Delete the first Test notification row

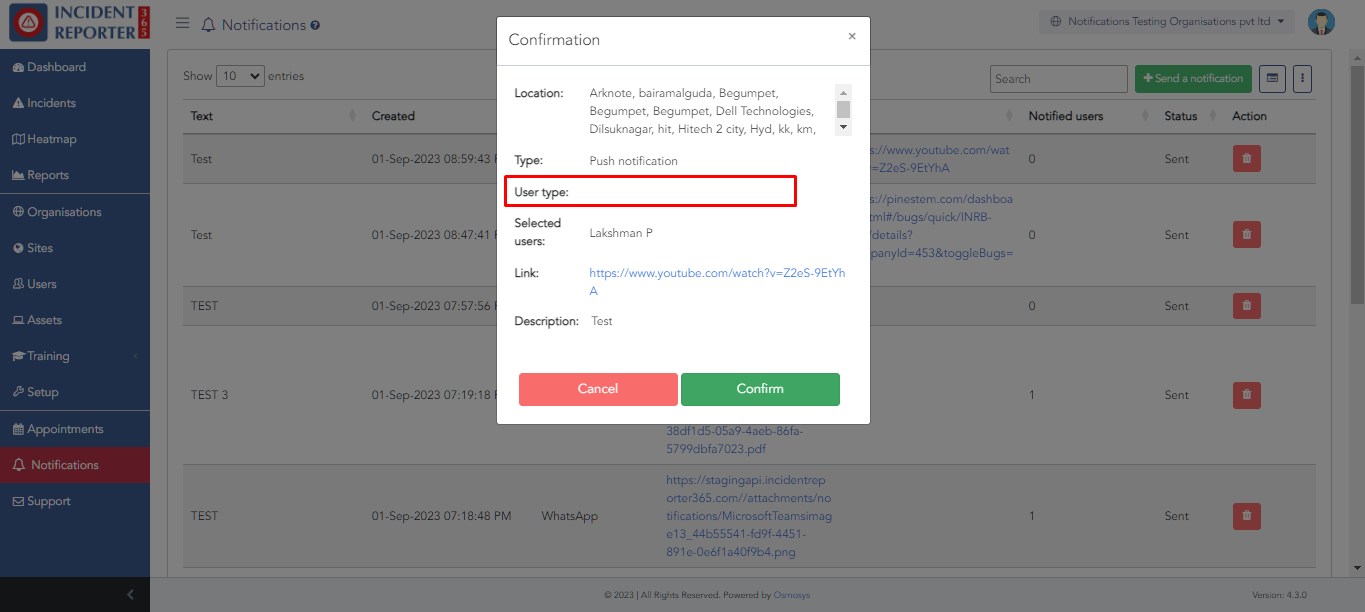pyautogui.click(x=1246, y=158)
